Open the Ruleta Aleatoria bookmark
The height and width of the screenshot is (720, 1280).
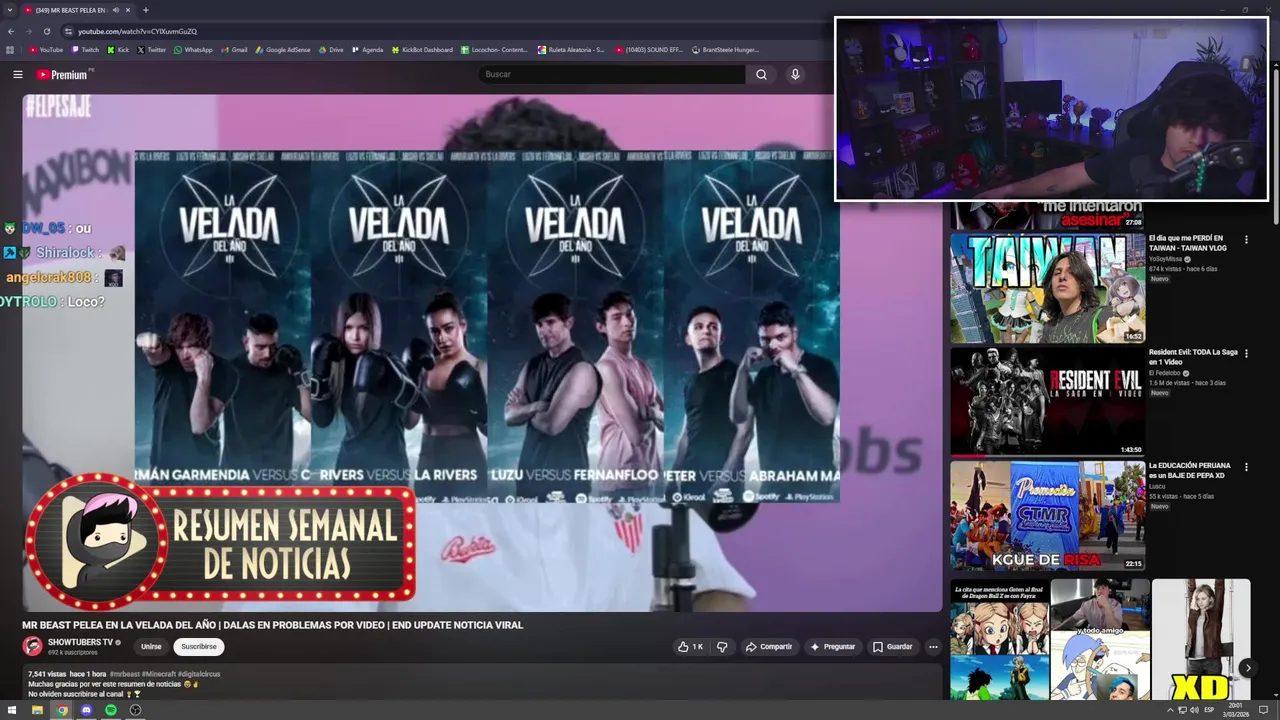pos(571,49)
